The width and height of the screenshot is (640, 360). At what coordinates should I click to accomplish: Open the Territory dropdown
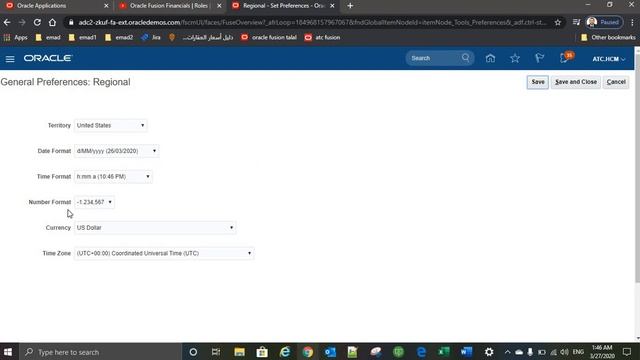click(x=111, y=125)
